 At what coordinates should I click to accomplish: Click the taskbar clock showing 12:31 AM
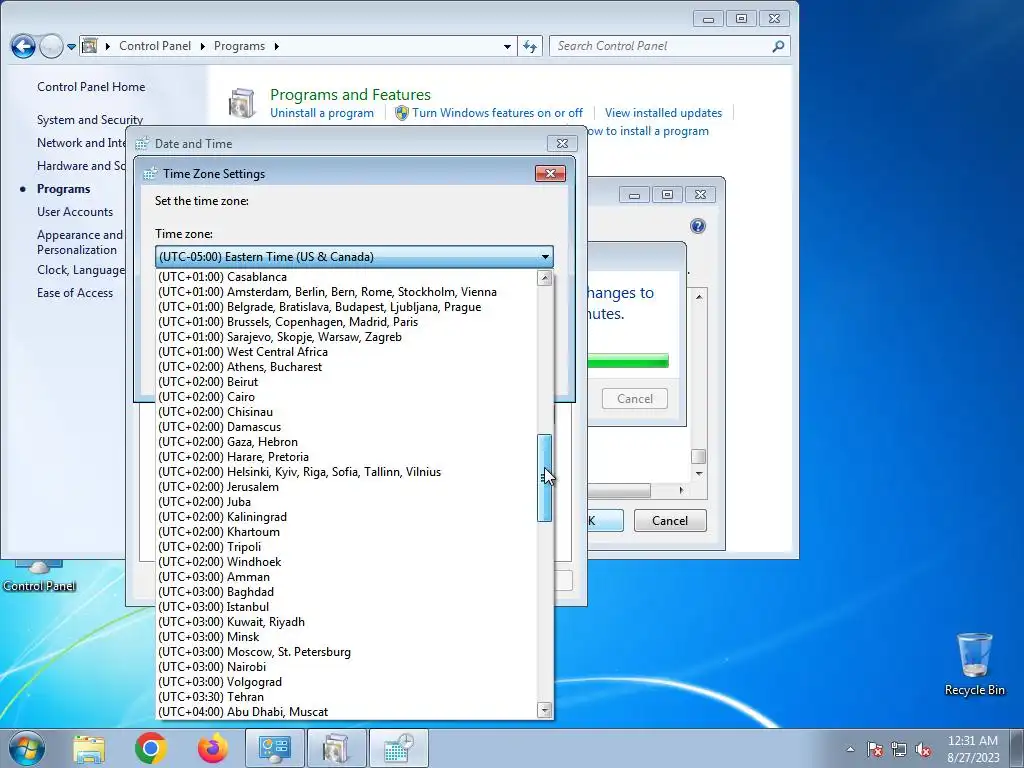tap(972, 748)
